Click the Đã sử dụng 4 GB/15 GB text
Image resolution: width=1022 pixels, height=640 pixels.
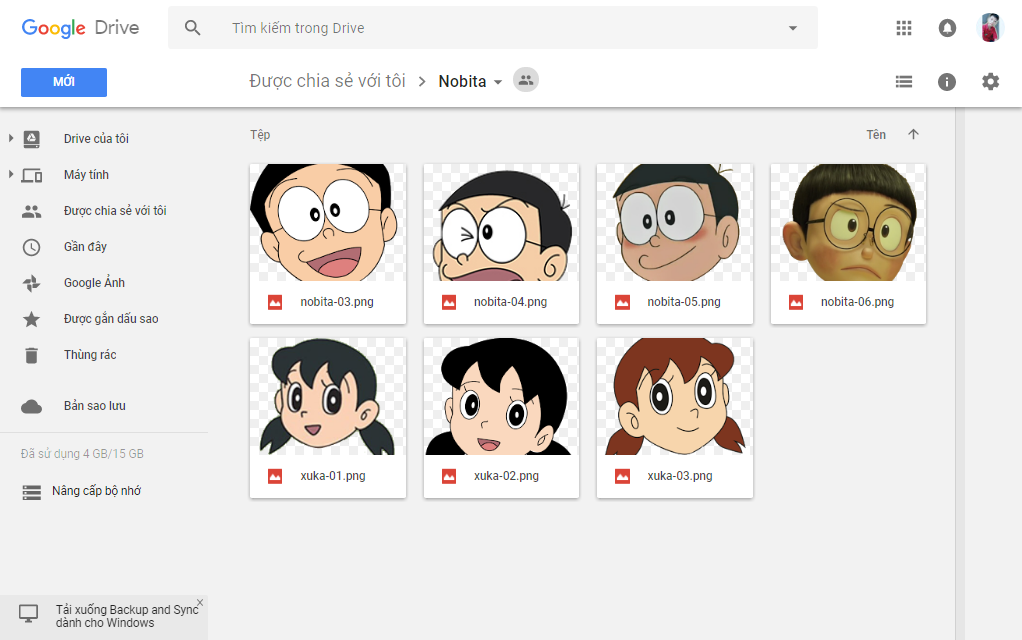pyautogui.click(x=82, y=454)
